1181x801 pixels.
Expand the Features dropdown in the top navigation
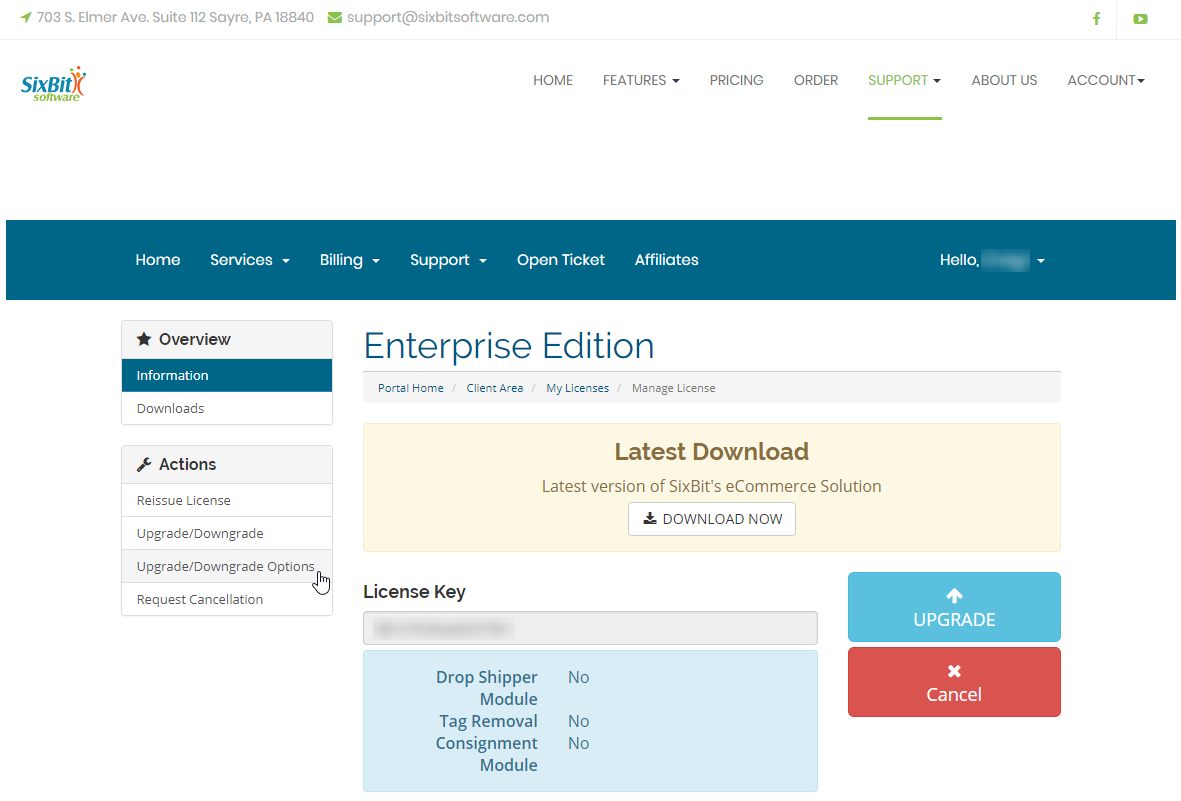[x=641, y=81]
